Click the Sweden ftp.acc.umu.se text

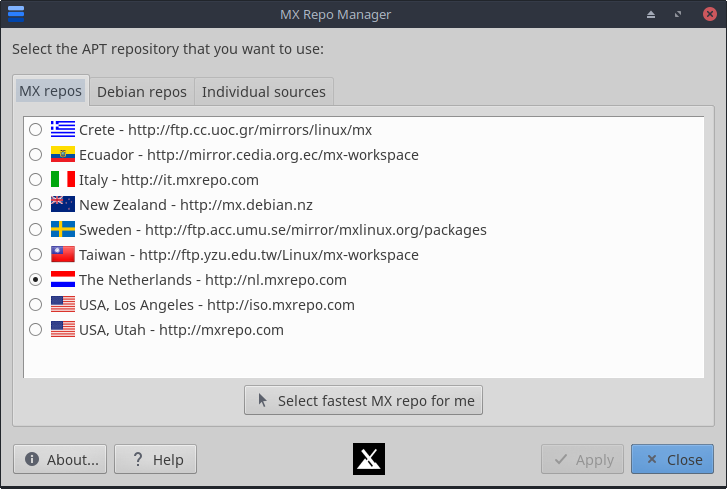(x=283, y=230)
